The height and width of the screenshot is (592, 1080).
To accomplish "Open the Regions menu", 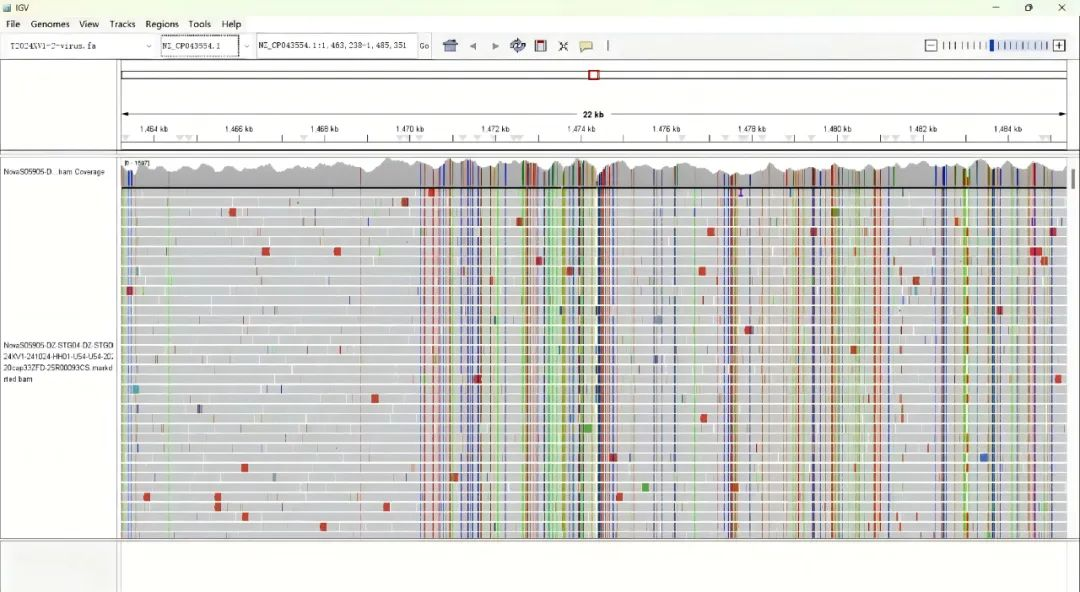I will pos(162,24).
